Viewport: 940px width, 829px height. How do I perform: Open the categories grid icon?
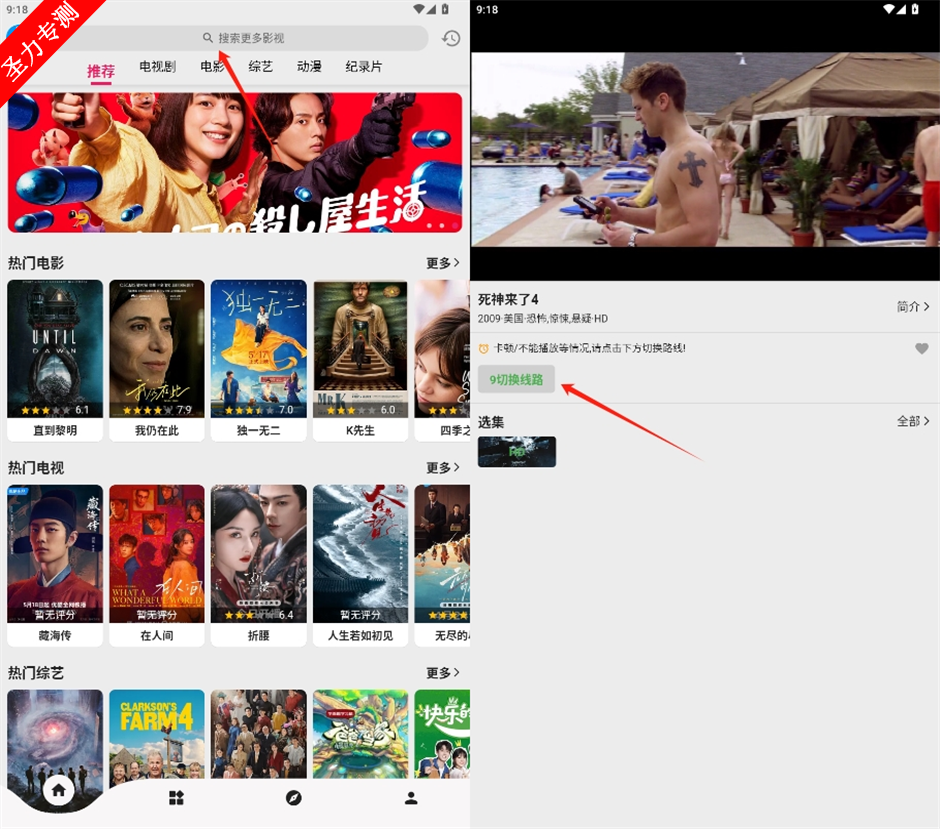click(176, 798)
